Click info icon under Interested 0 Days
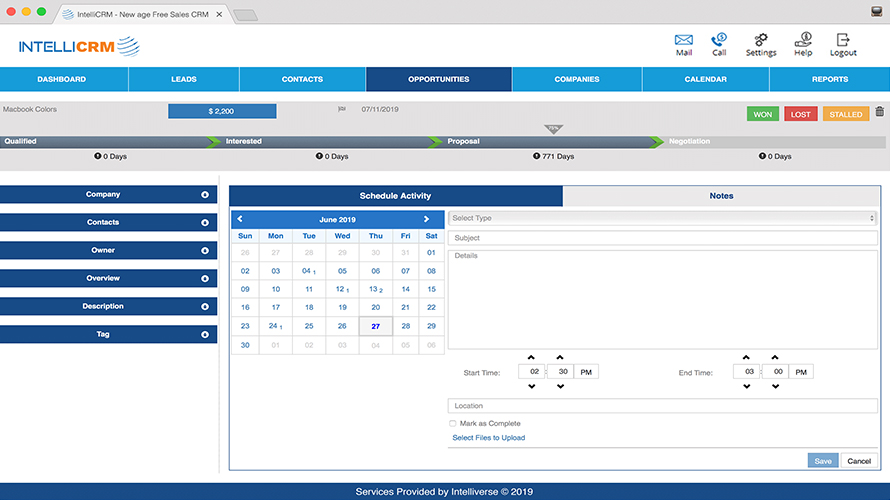Image resolution: width=890 pixels, height=500 pixels. 319,156
